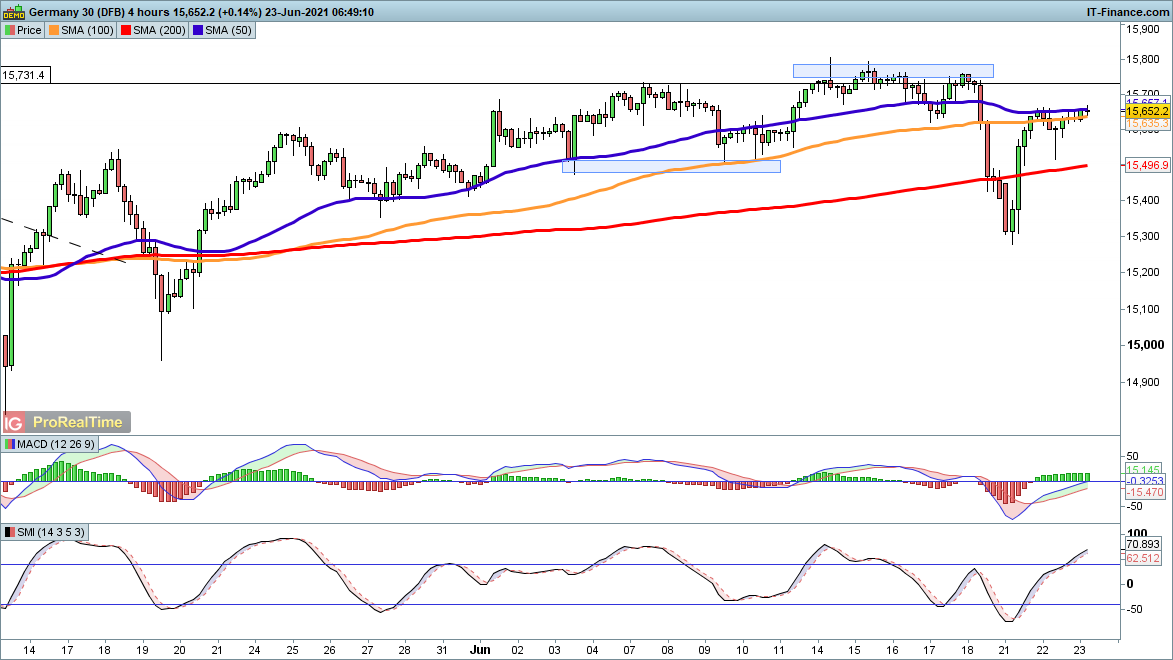
Task: Select the lower blue support rectangle
Action: tap(670, 166)
